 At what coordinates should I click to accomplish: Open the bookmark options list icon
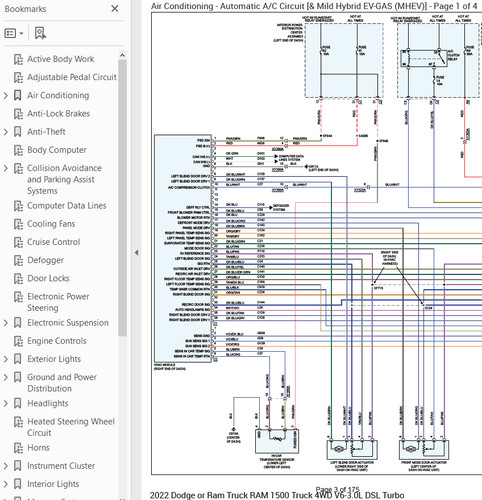click(x=10, y=33)
